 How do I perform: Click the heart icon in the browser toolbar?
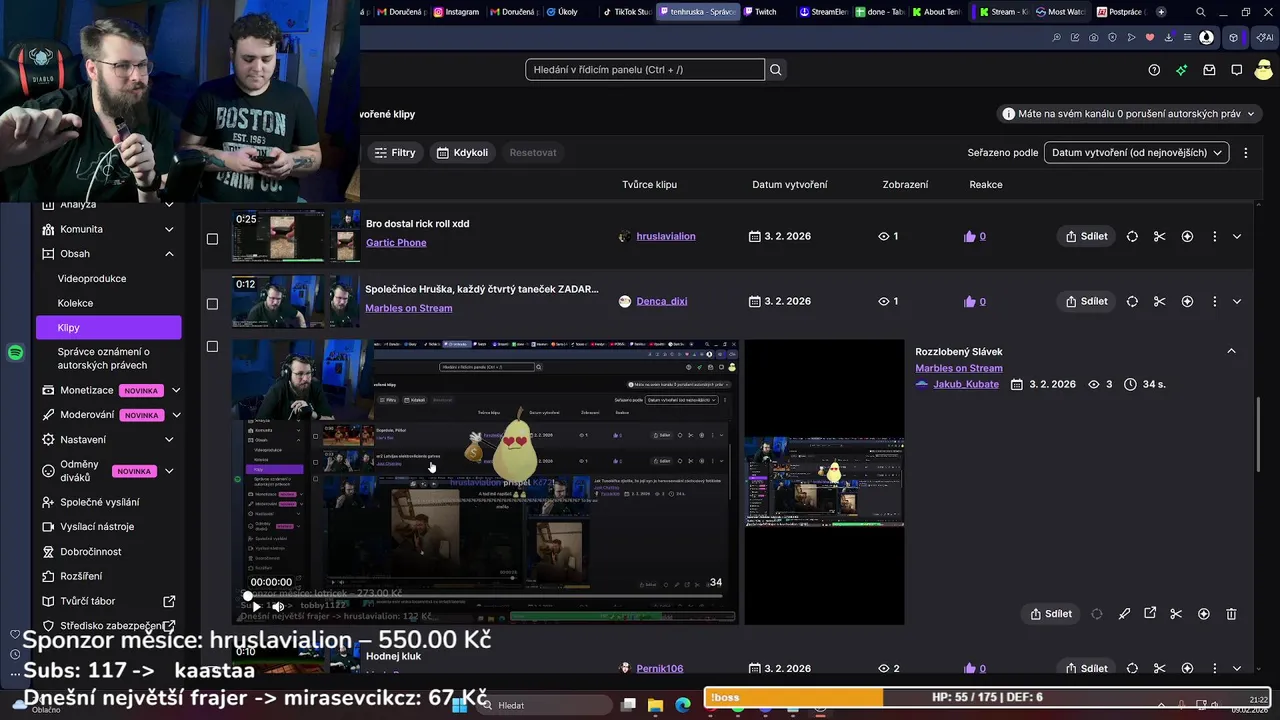coord(1150,37)
